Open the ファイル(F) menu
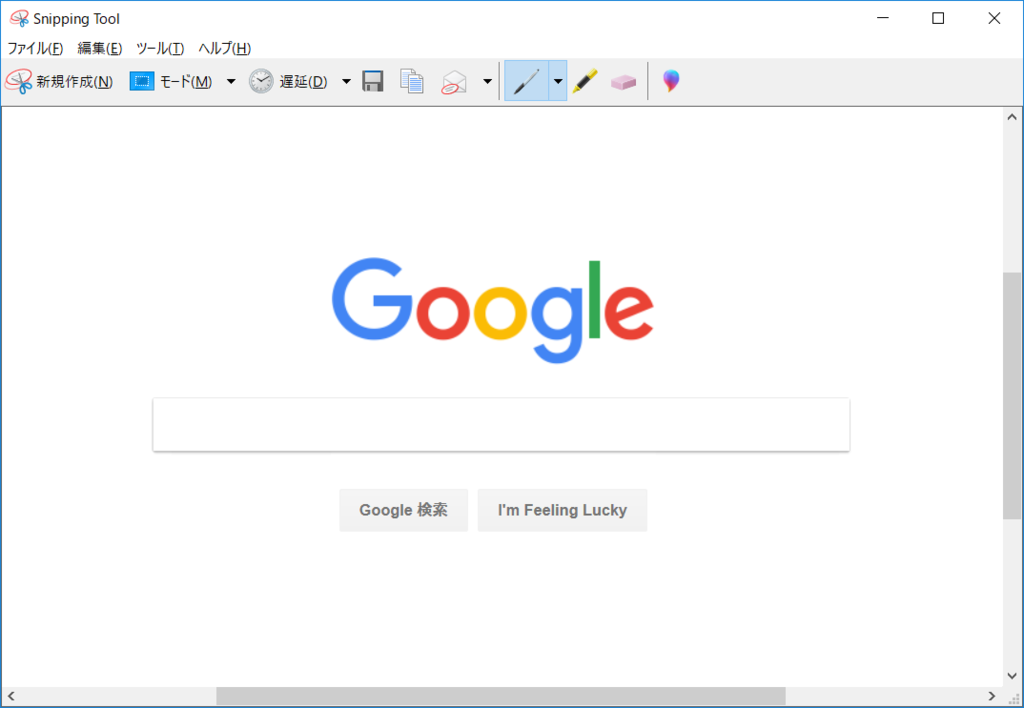This screenshot has height=708, width=1024. [x=35, y=48]
